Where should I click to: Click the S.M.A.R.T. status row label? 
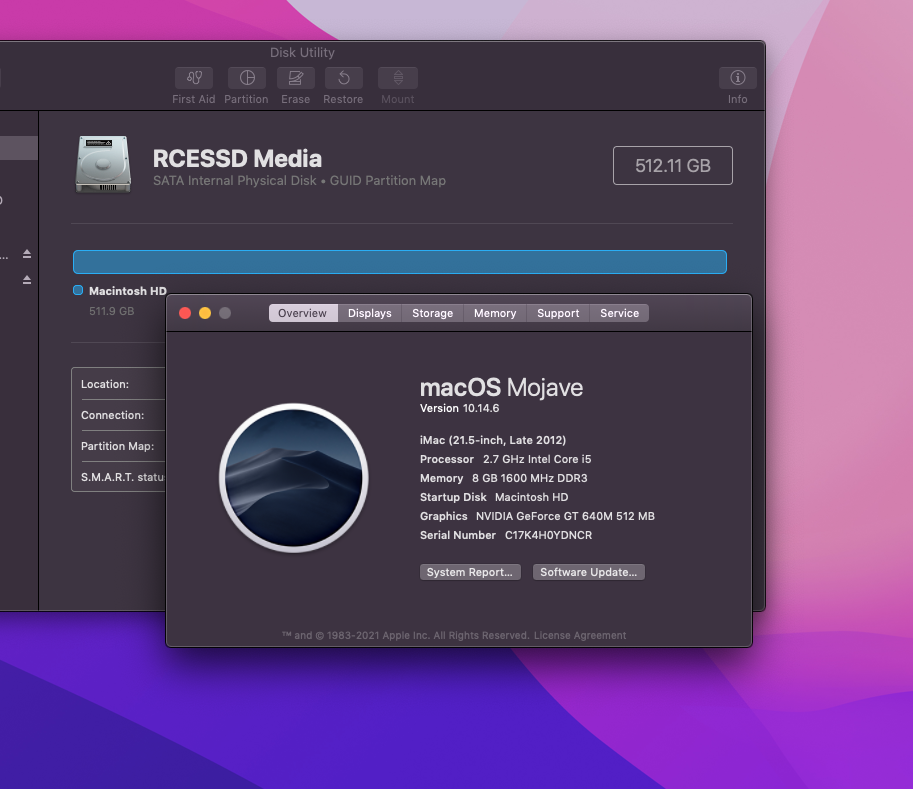point(123,477)
